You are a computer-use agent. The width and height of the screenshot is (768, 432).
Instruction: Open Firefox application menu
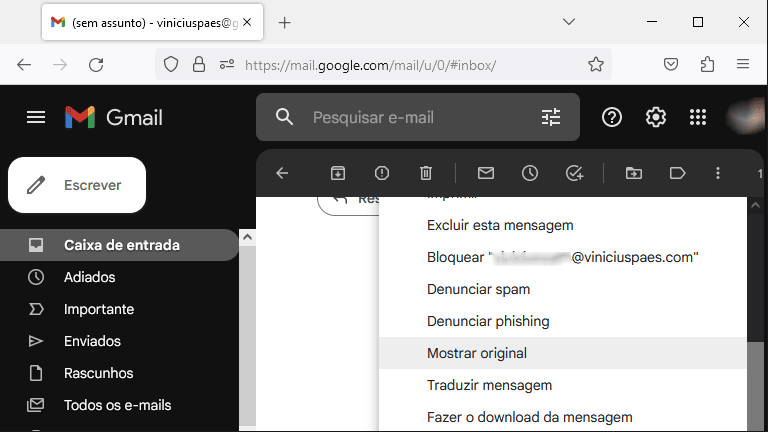click(743, 64)
